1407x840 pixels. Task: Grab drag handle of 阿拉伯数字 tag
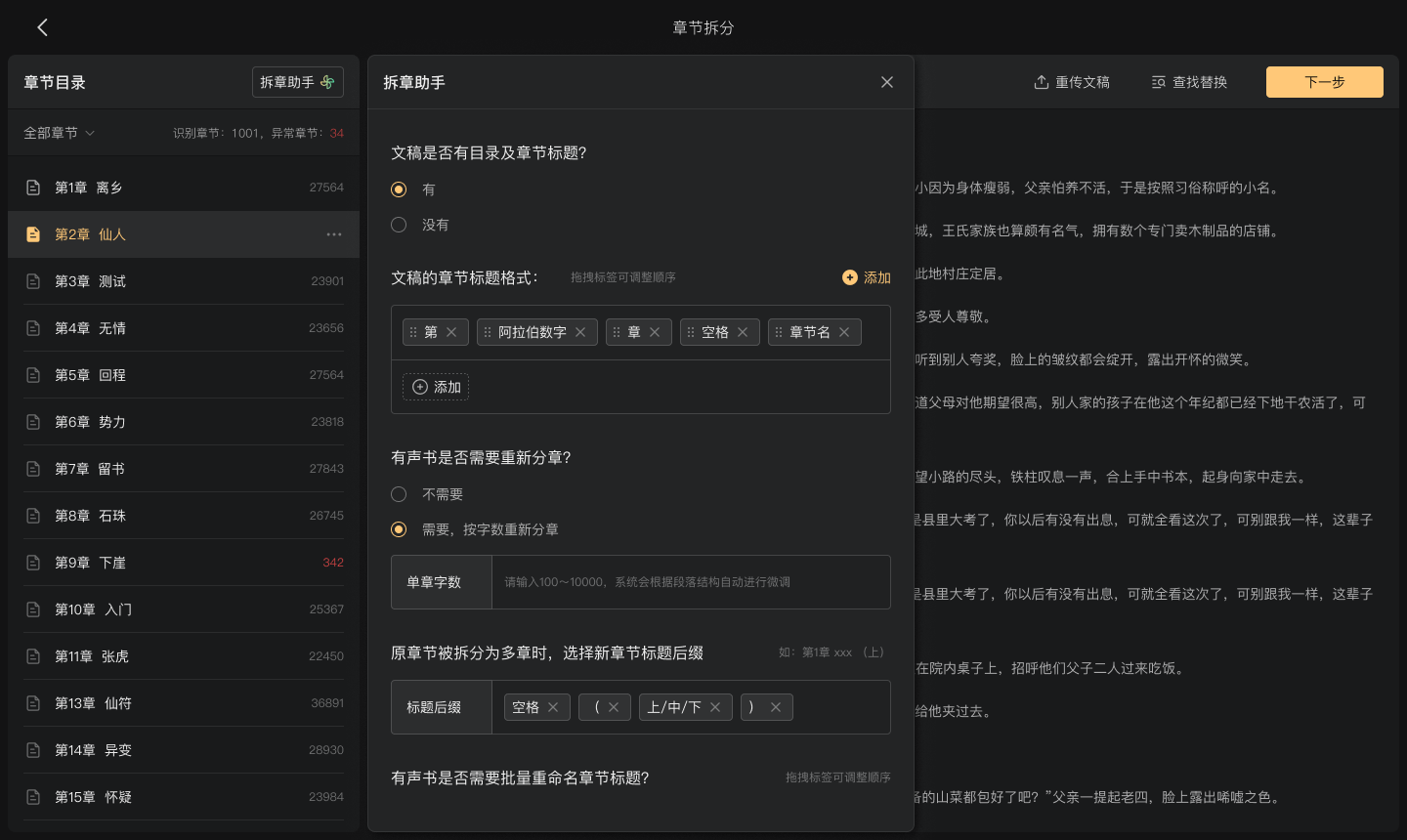[x=488, y=332]
